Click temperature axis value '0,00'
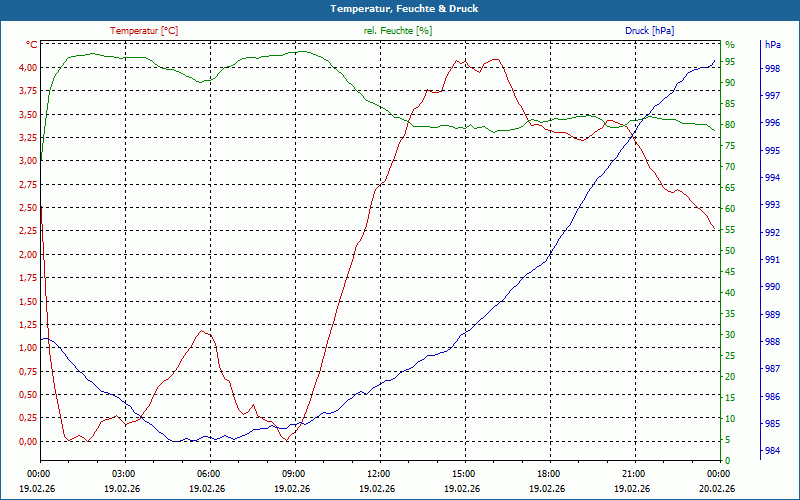Viewport: 800px width, 500px height. (28, 441)
